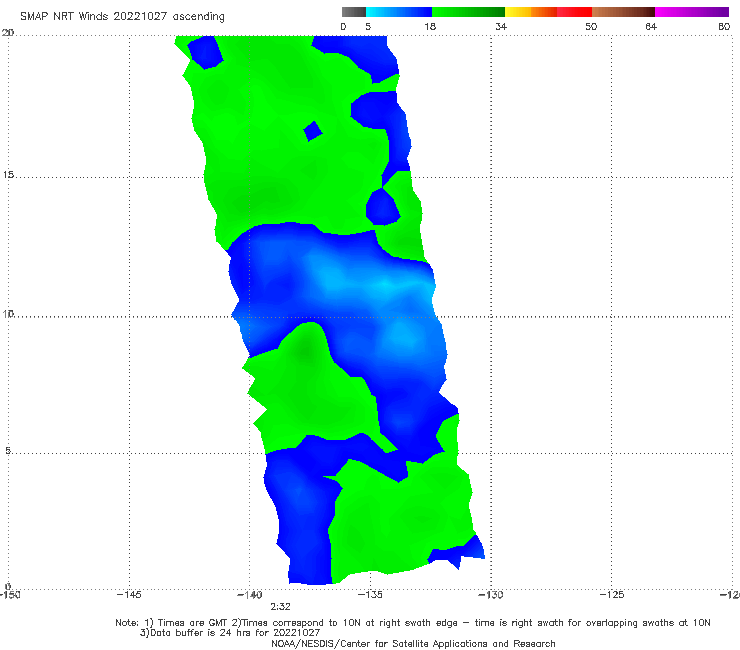Click the blue 5-18 segment of the color bar

point(399,12)
